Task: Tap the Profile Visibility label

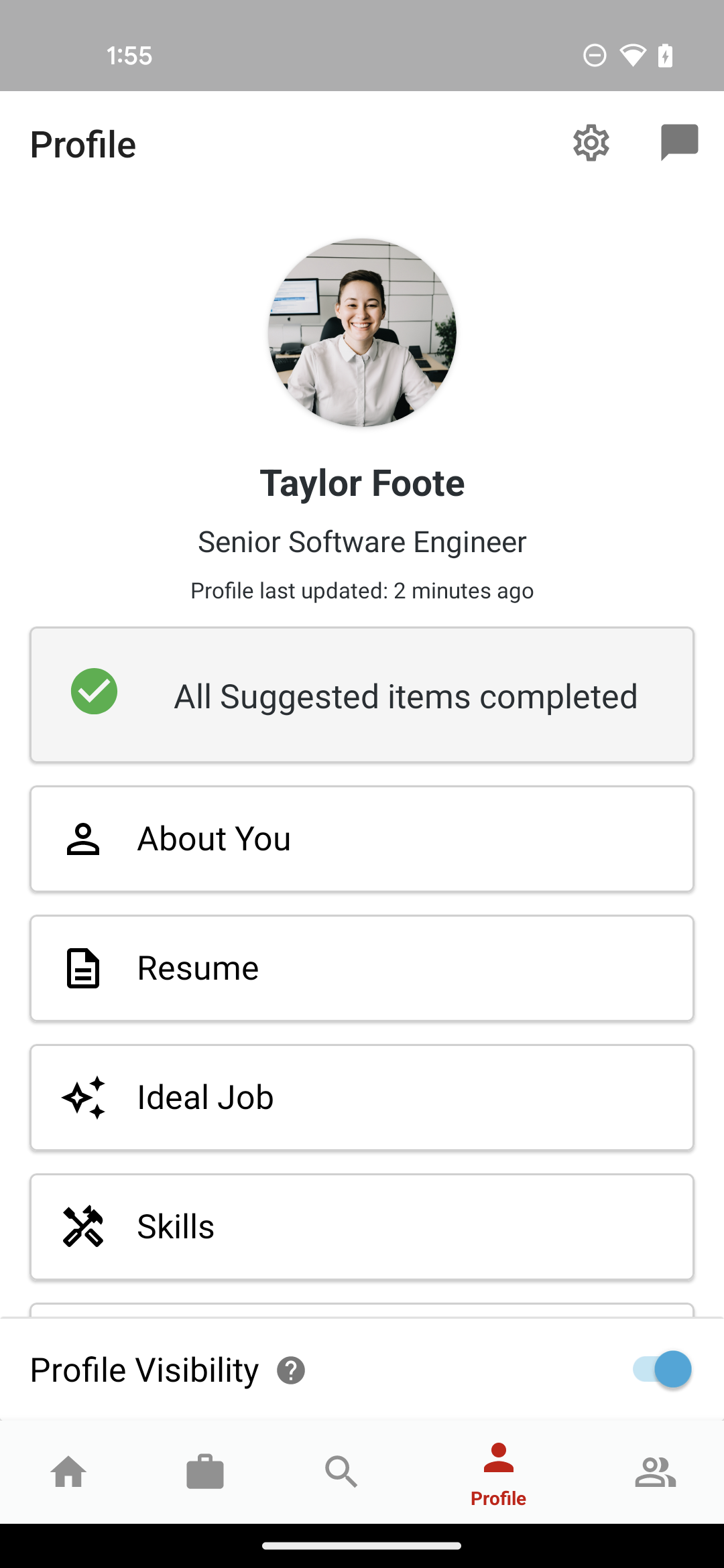Action: click(145, 1370)
